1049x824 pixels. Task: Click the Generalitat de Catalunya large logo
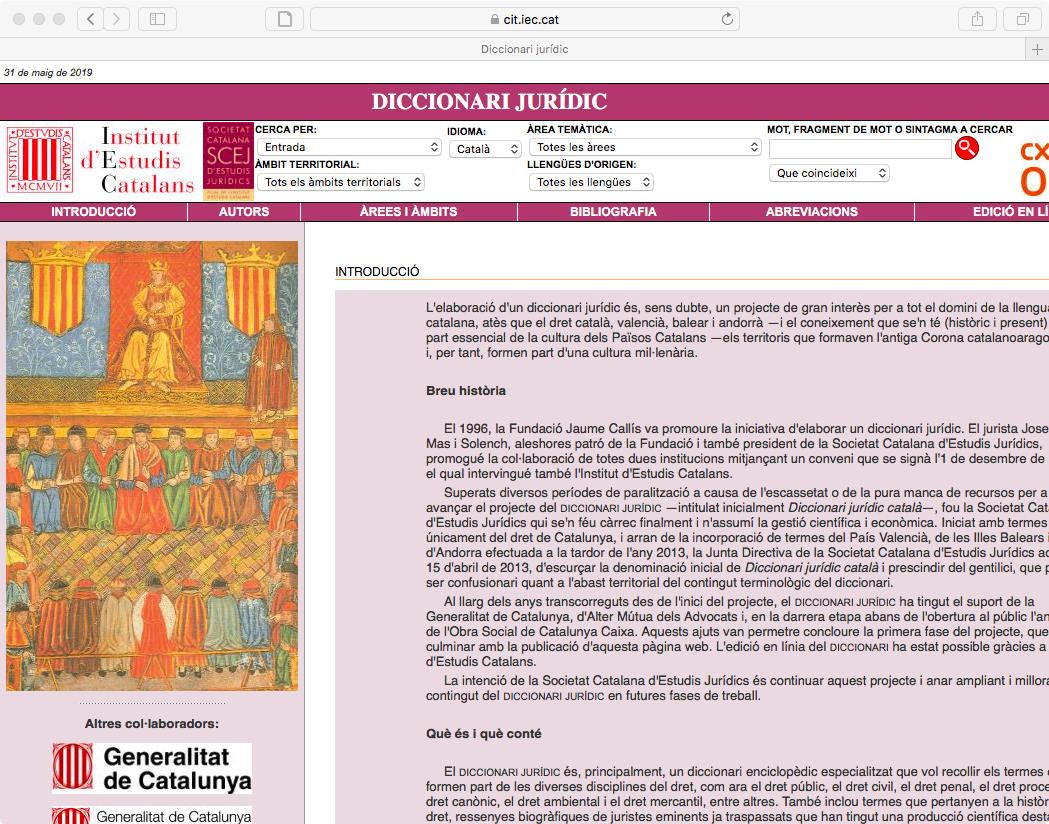pyautogui.click(x=153, y=768)
